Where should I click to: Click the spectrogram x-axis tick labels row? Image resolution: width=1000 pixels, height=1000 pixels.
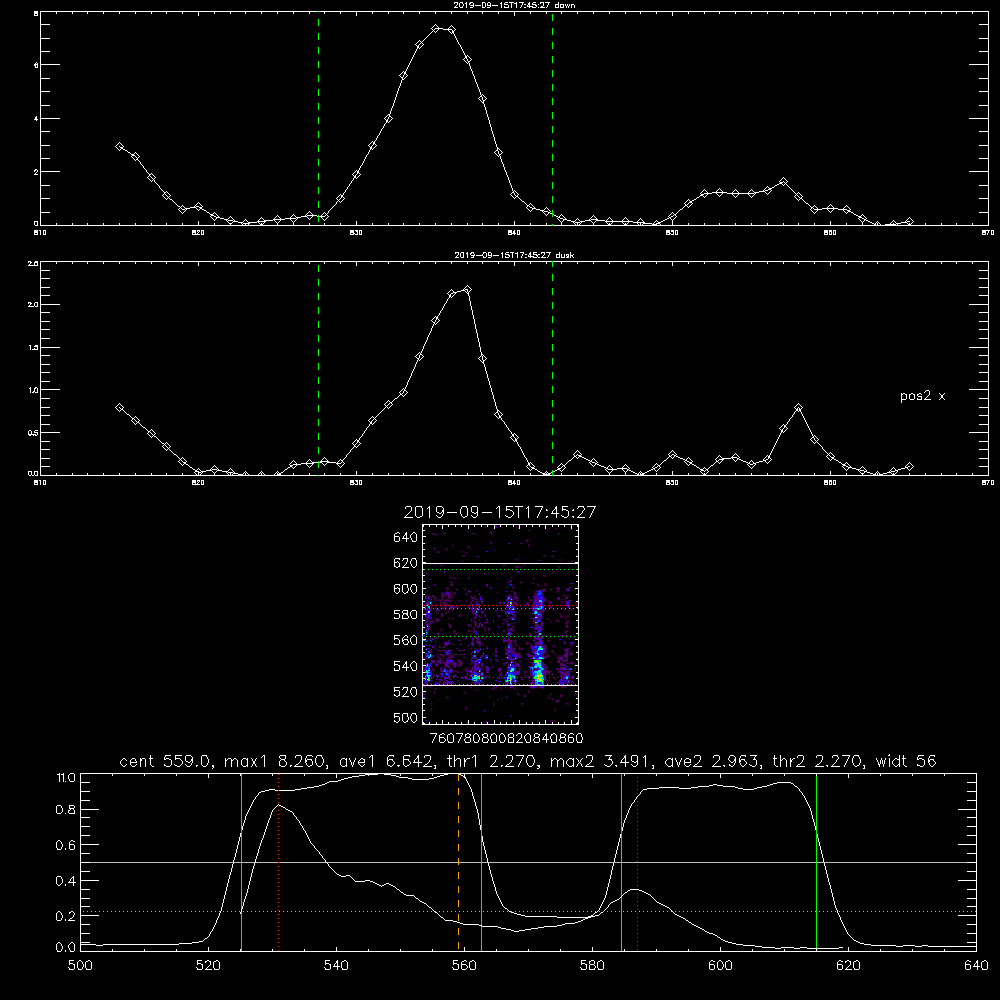pyautogui.click(x=507, y=739)
